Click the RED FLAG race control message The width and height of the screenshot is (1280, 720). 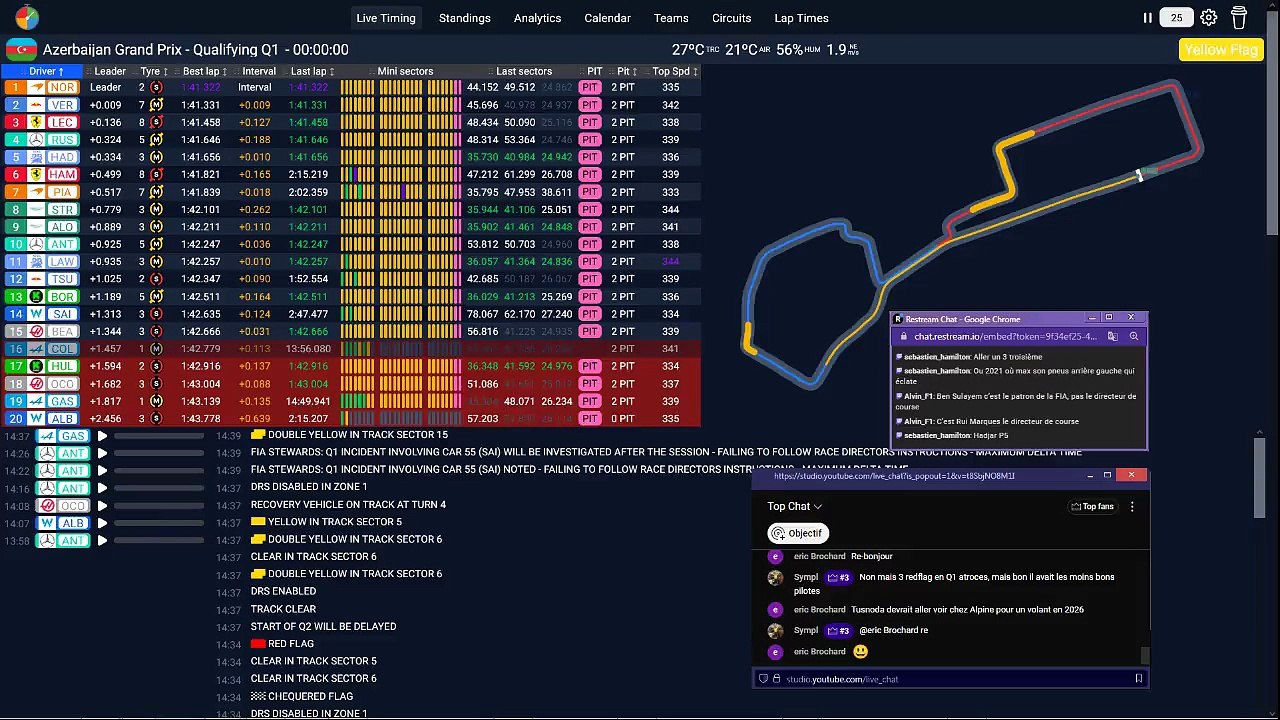point(282,643)
